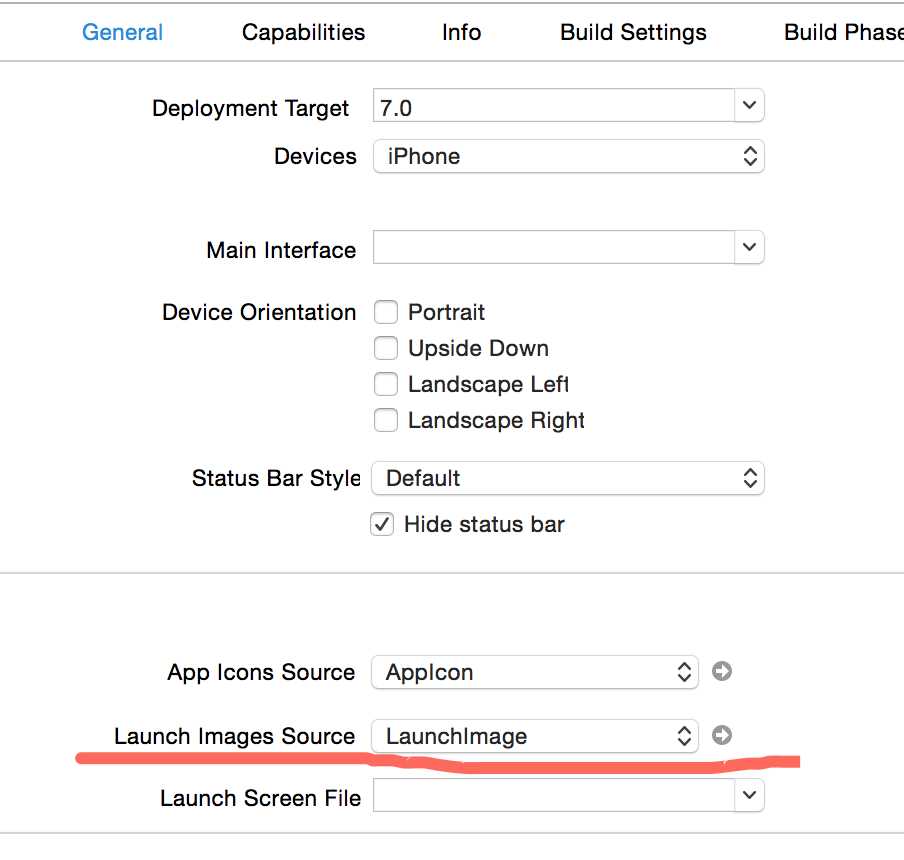Switch to the Capabilities tab

pyautogui.click(x=303, y=32)
